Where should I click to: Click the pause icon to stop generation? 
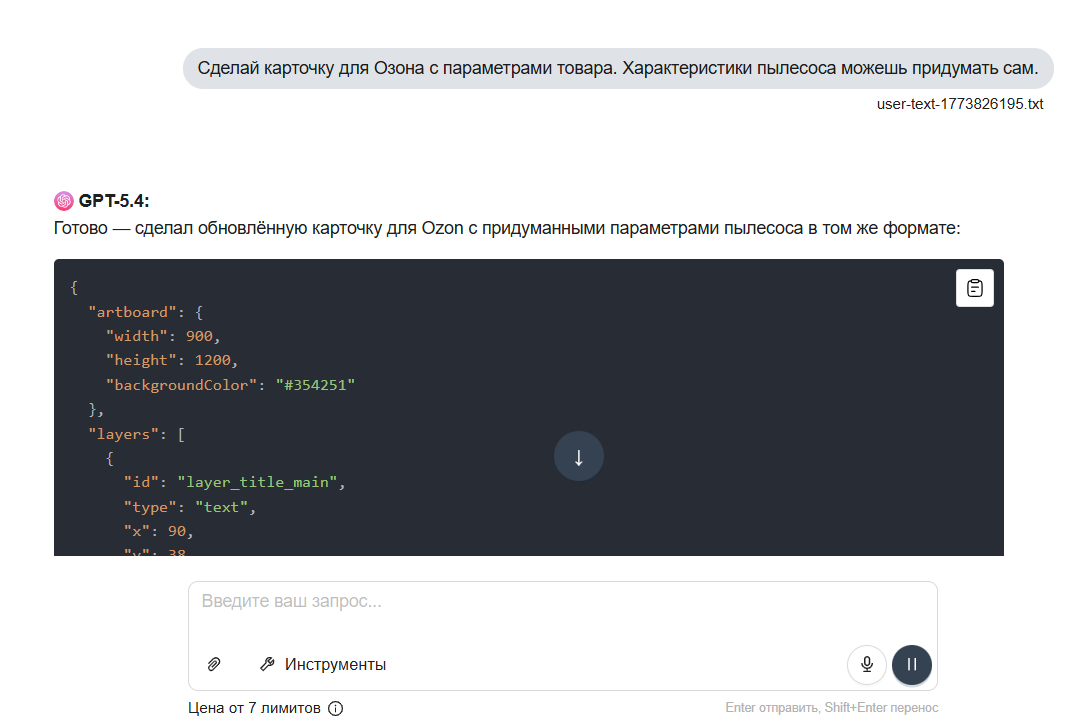[911, 664]
